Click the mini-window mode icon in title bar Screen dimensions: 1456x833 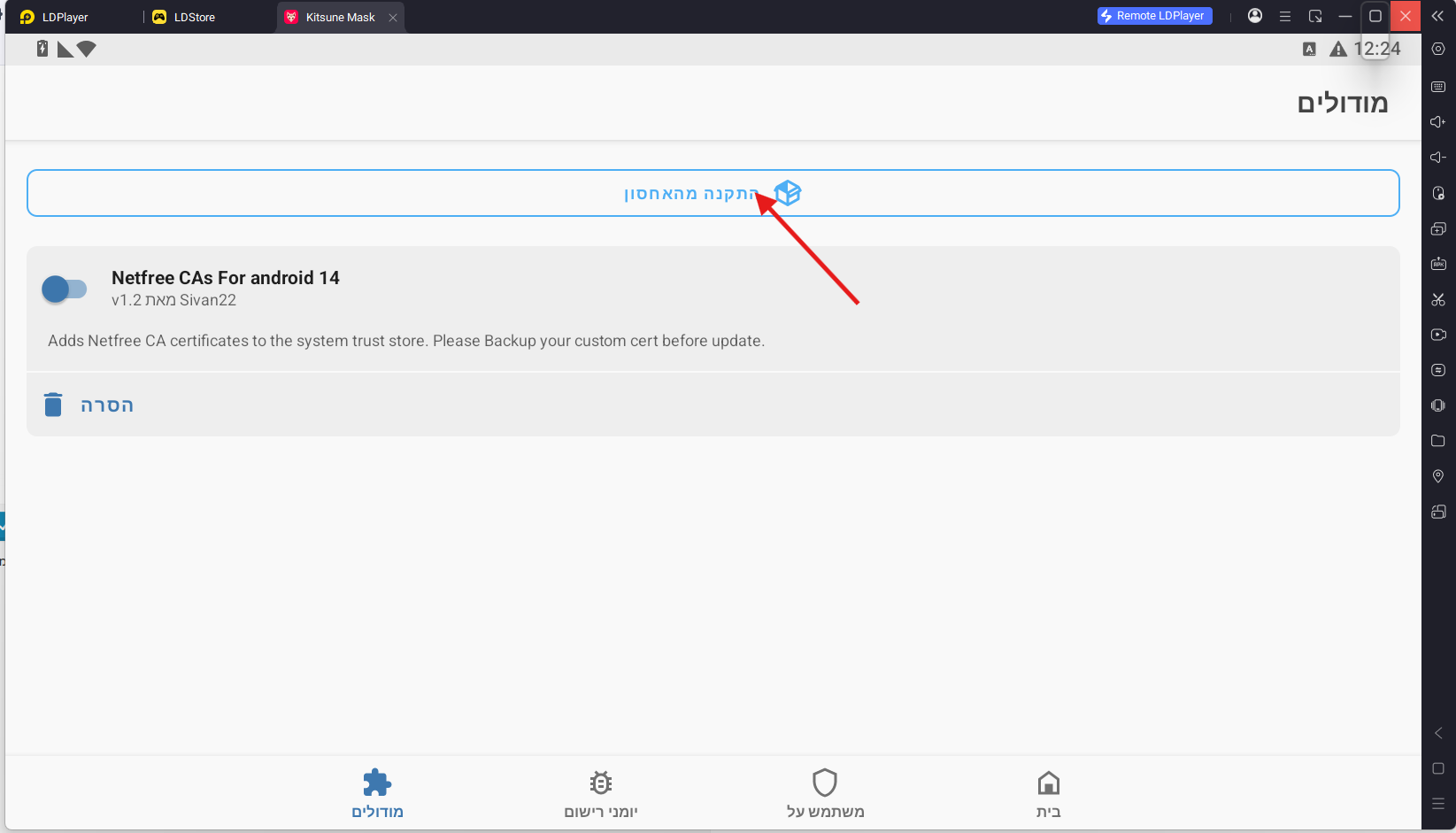click(x=1315, y=16)
